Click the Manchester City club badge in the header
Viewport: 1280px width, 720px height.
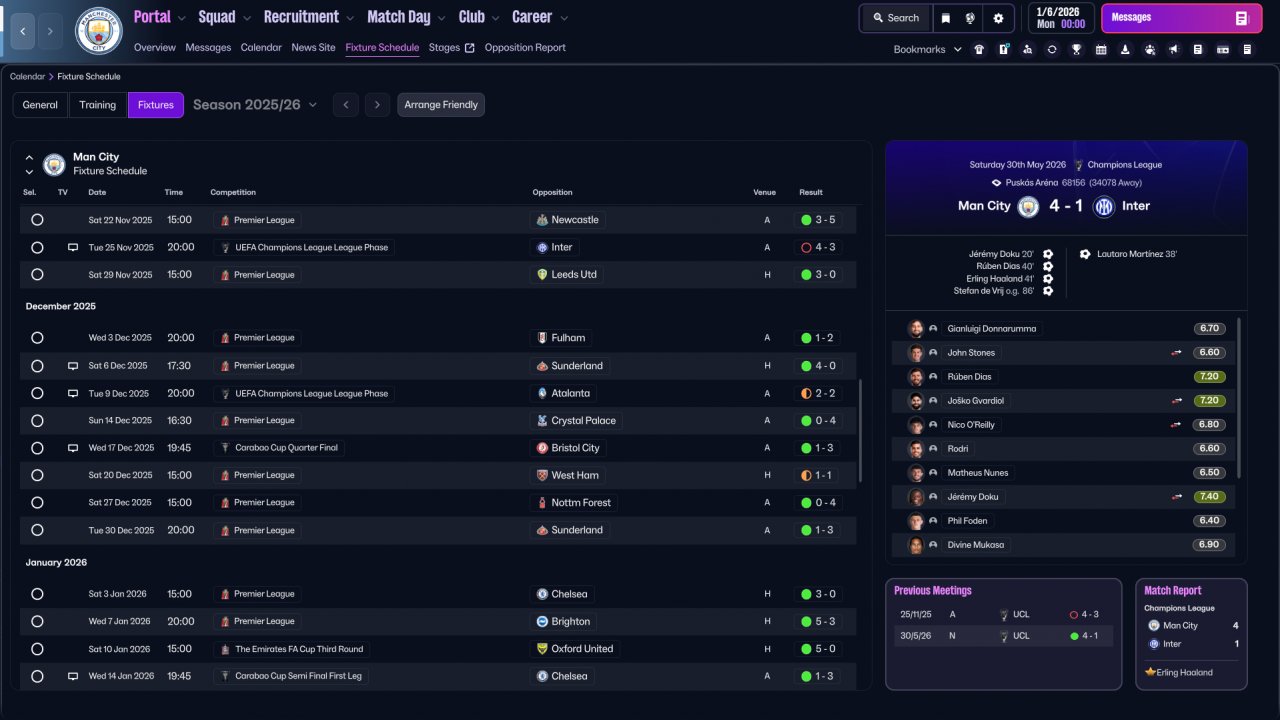coord(98,31)
